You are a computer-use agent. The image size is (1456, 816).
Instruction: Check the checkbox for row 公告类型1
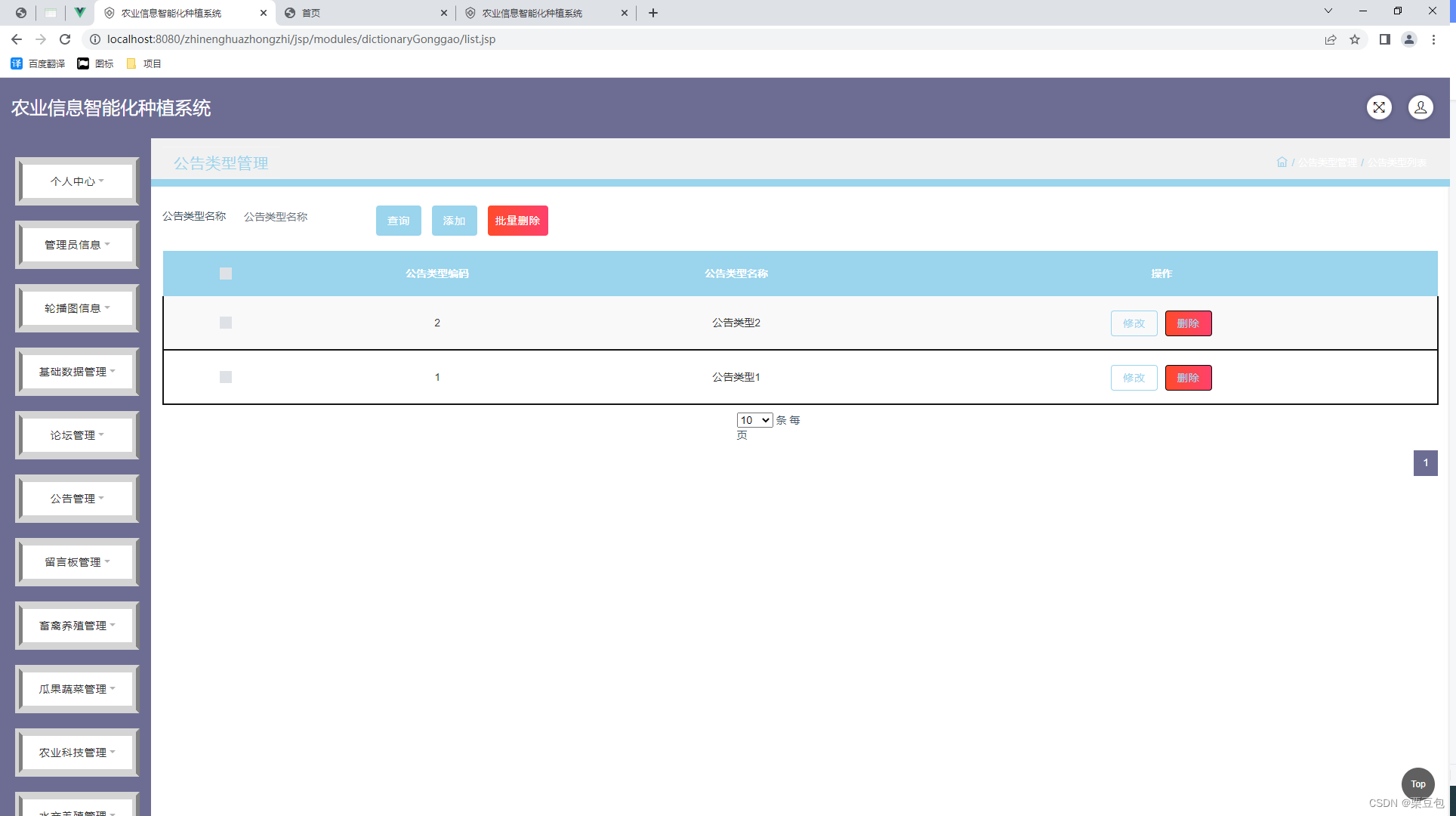pyautogui.click(x=226, y=377)
